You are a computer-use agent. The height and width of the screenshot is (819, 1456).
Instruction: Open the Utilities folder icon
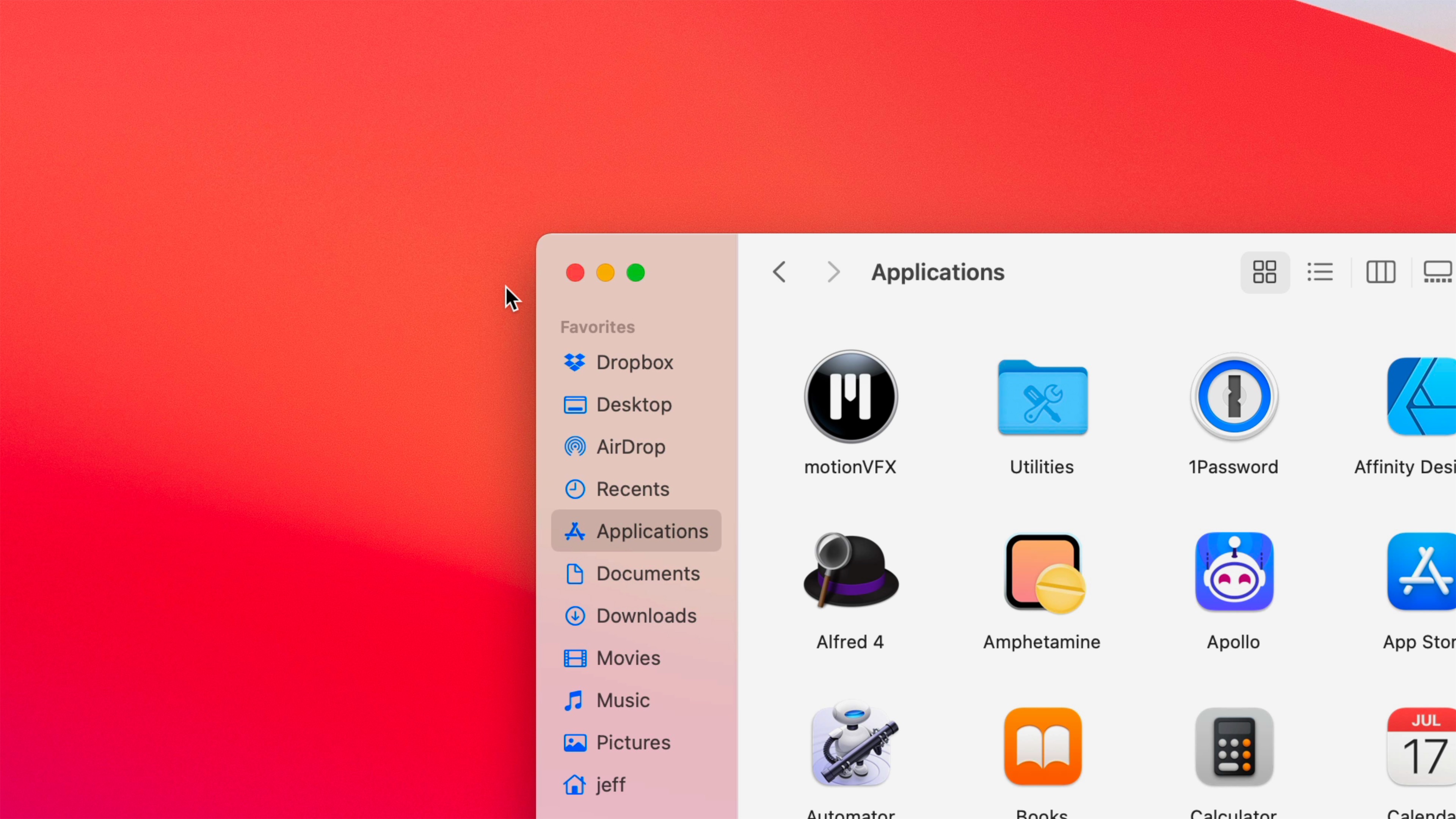(x=1042, y=397)
